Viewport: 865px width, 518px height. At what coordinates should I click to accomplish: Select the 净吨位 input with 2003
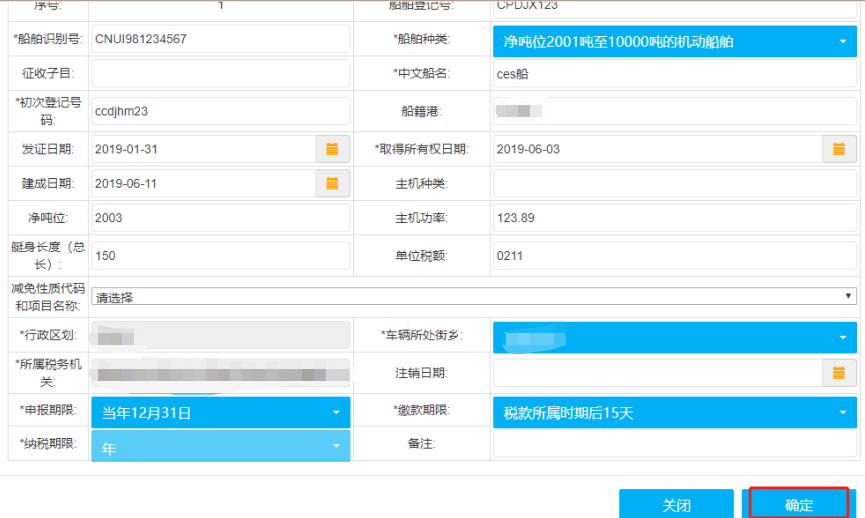tap(221, 218)
